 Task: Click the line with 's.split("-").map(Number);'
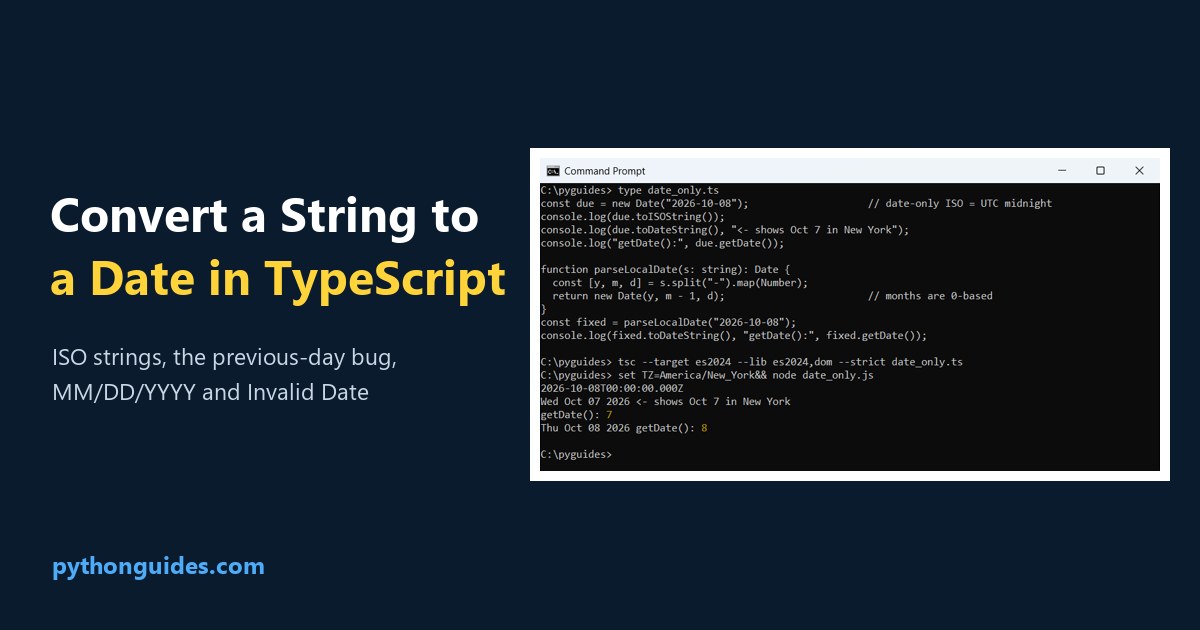tap(680, 283)
